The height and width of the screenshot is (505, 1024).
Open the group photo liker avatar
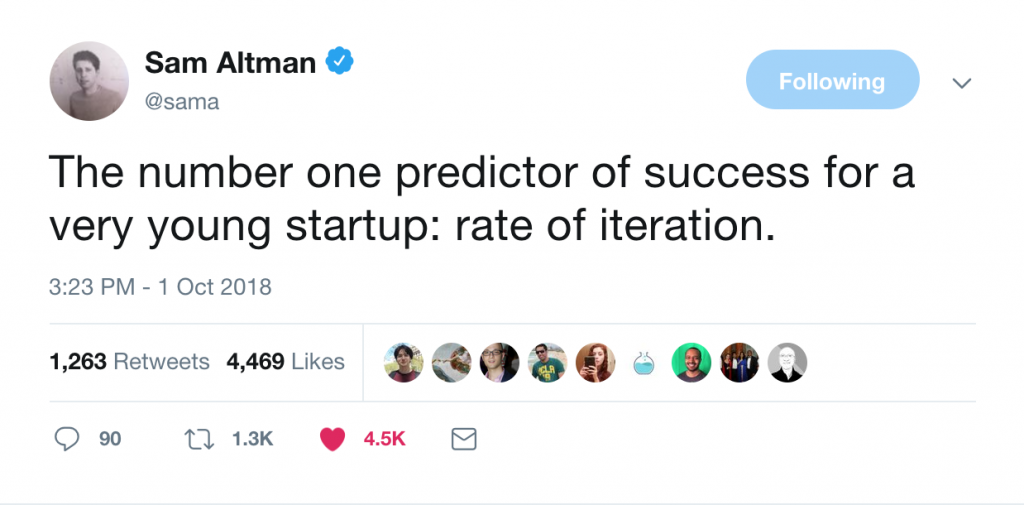(x=739, y=362)
